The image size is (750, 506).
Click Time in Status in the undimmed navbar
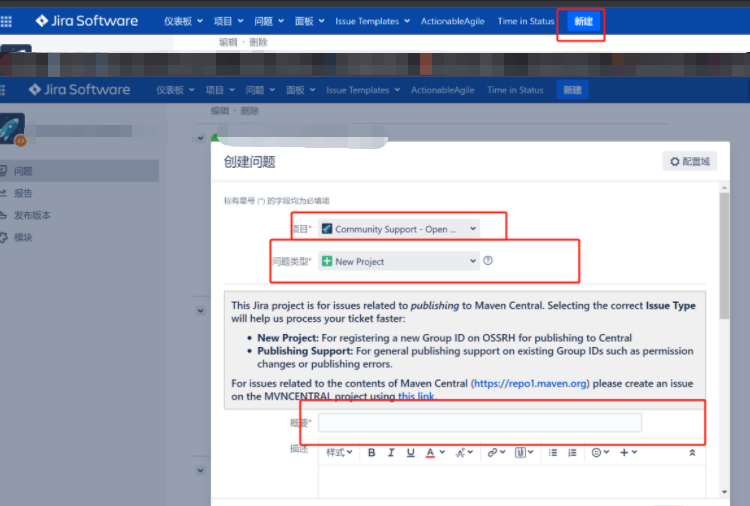pos(526,21)
